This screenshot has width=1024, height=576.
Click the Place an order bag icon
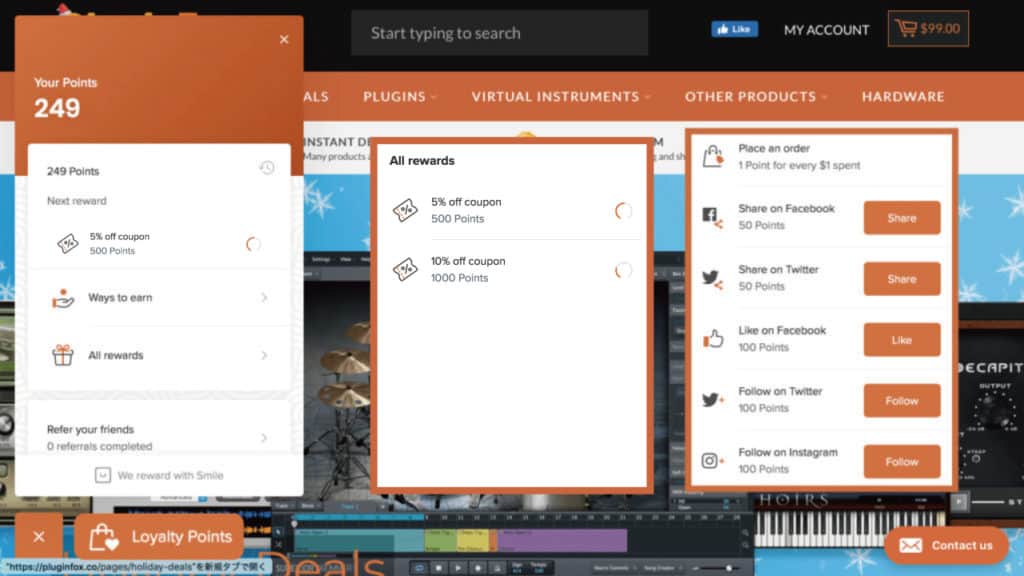(x=712, y=157)
